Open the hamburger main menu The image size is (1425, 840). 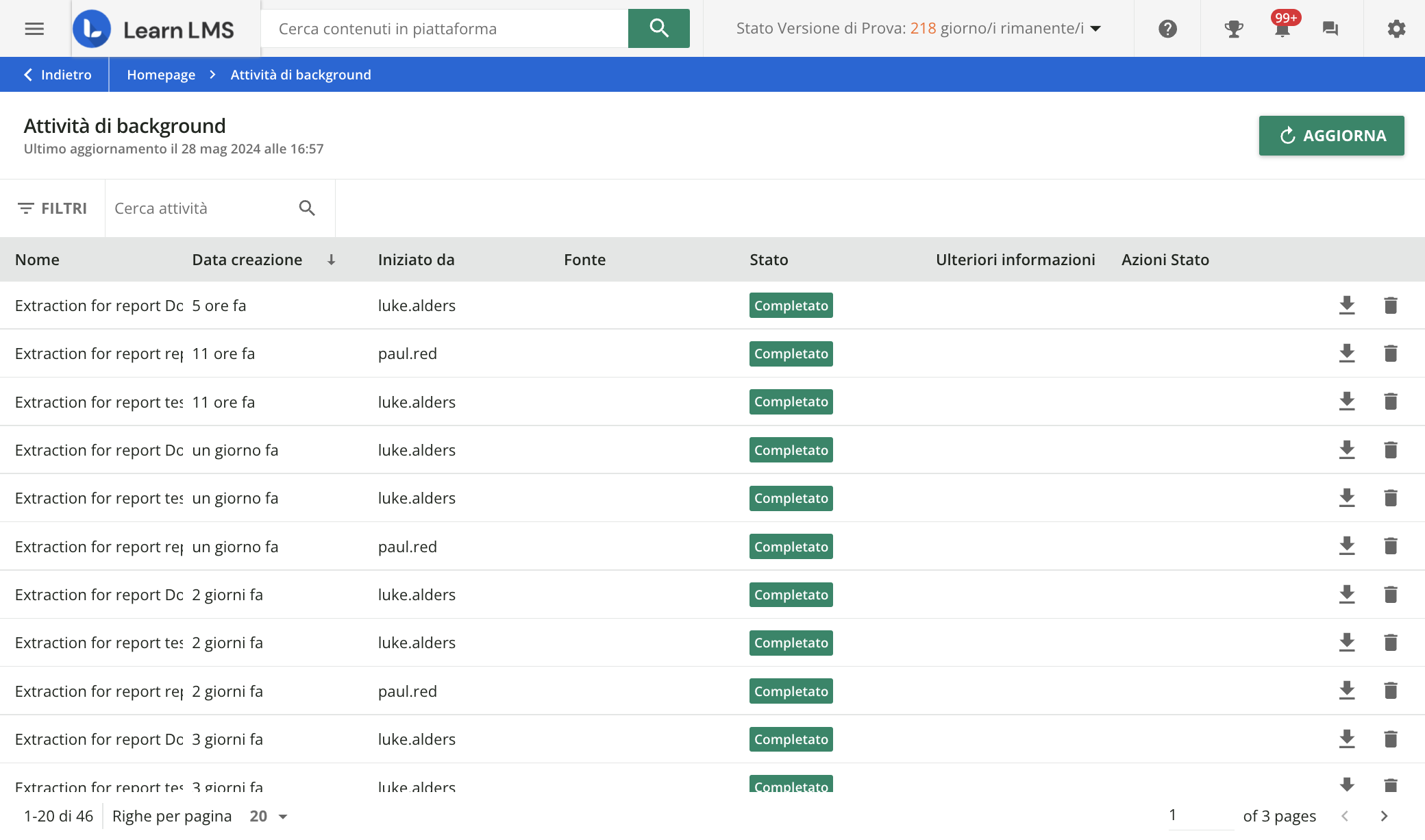coord(34,28)
